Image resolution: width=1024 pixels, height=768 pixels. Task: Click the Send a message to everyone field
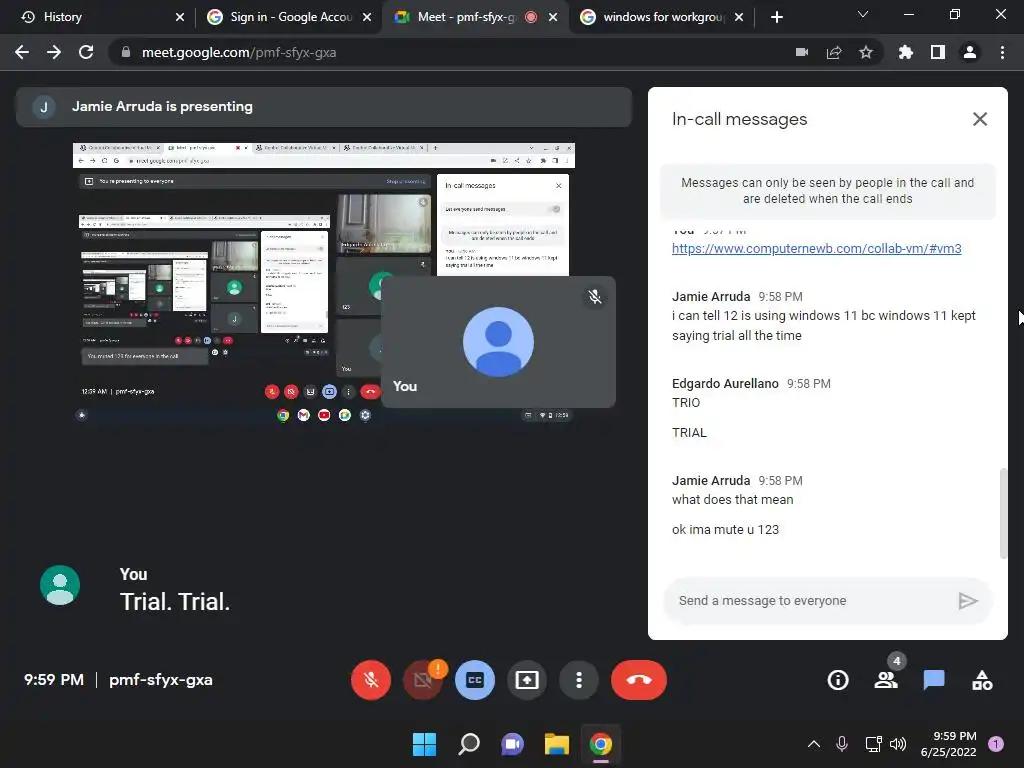(810, 601)
